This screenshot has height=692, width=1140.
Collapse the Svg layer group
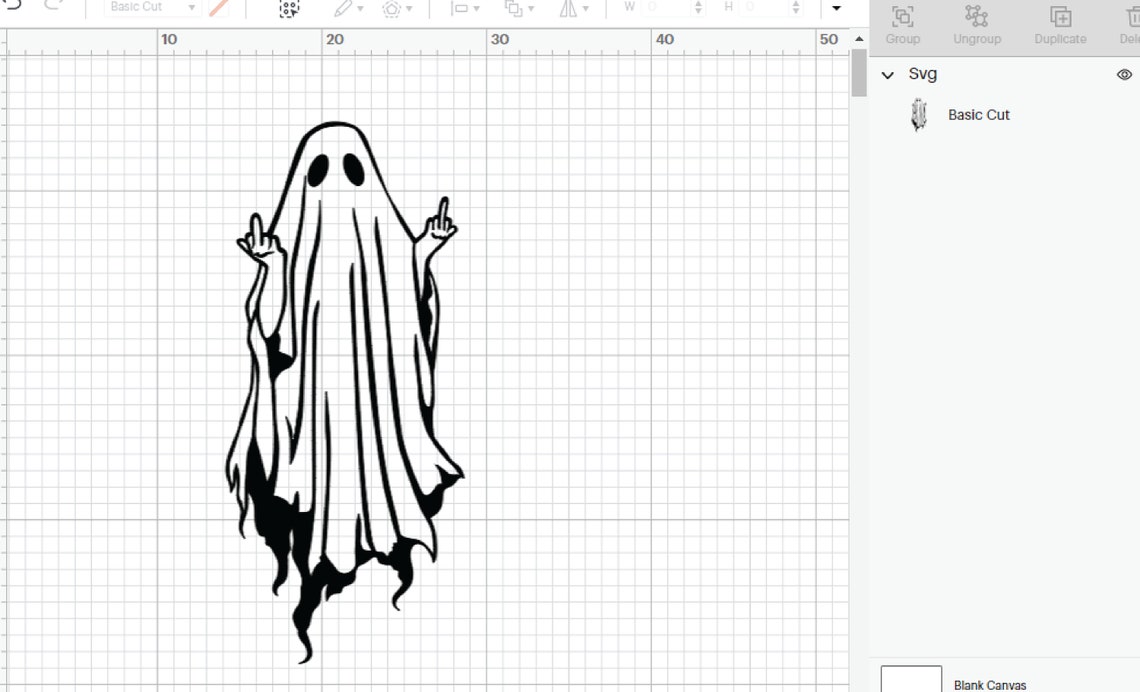888,74
